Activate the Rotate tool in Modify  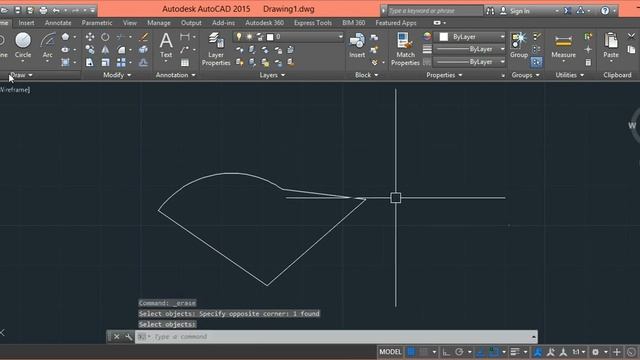(x=105, y=37)
